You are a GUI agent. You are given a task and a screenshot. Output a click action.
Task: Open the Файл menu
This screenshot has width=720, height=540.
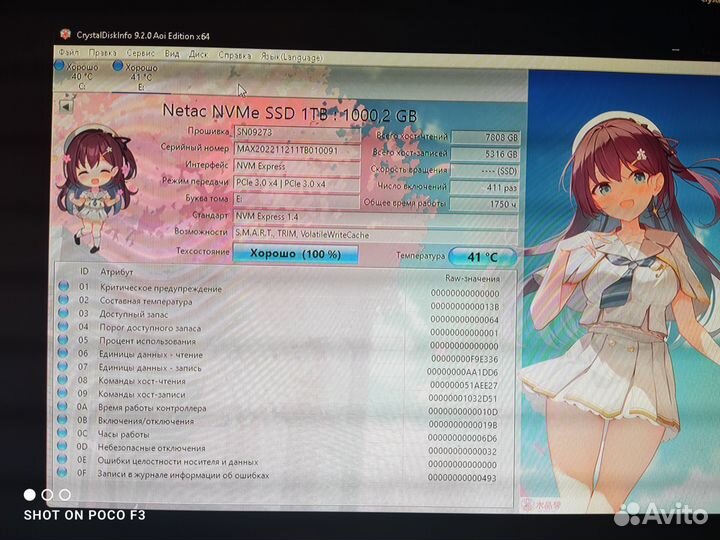(68, 52)
